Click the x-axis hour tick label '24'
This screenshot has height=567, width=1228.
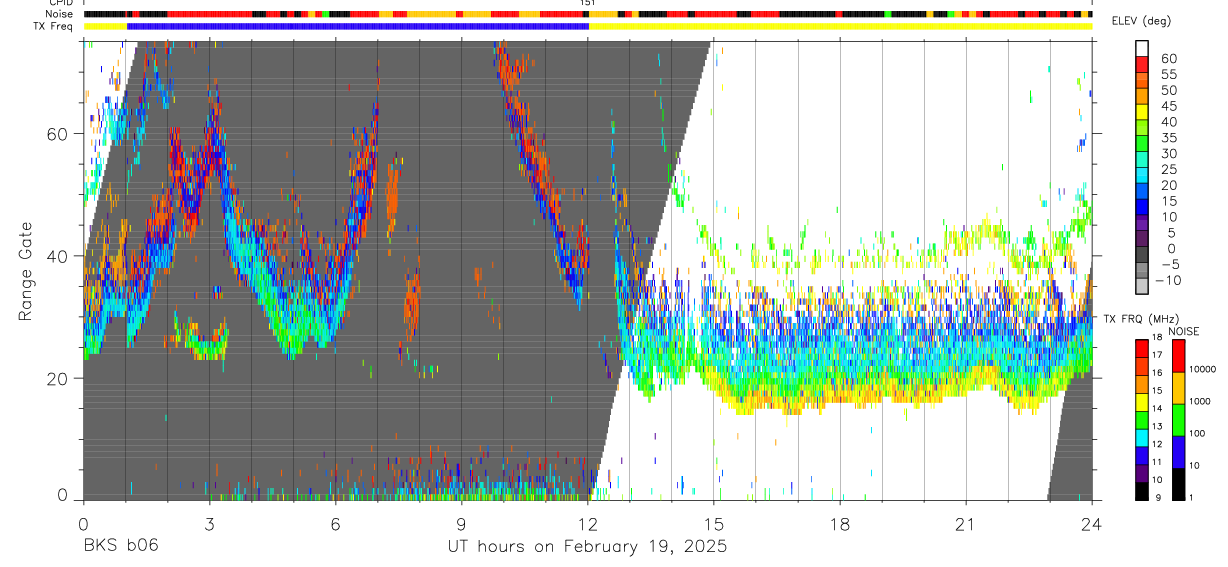pyautogui.click(x=1091, y=523)
